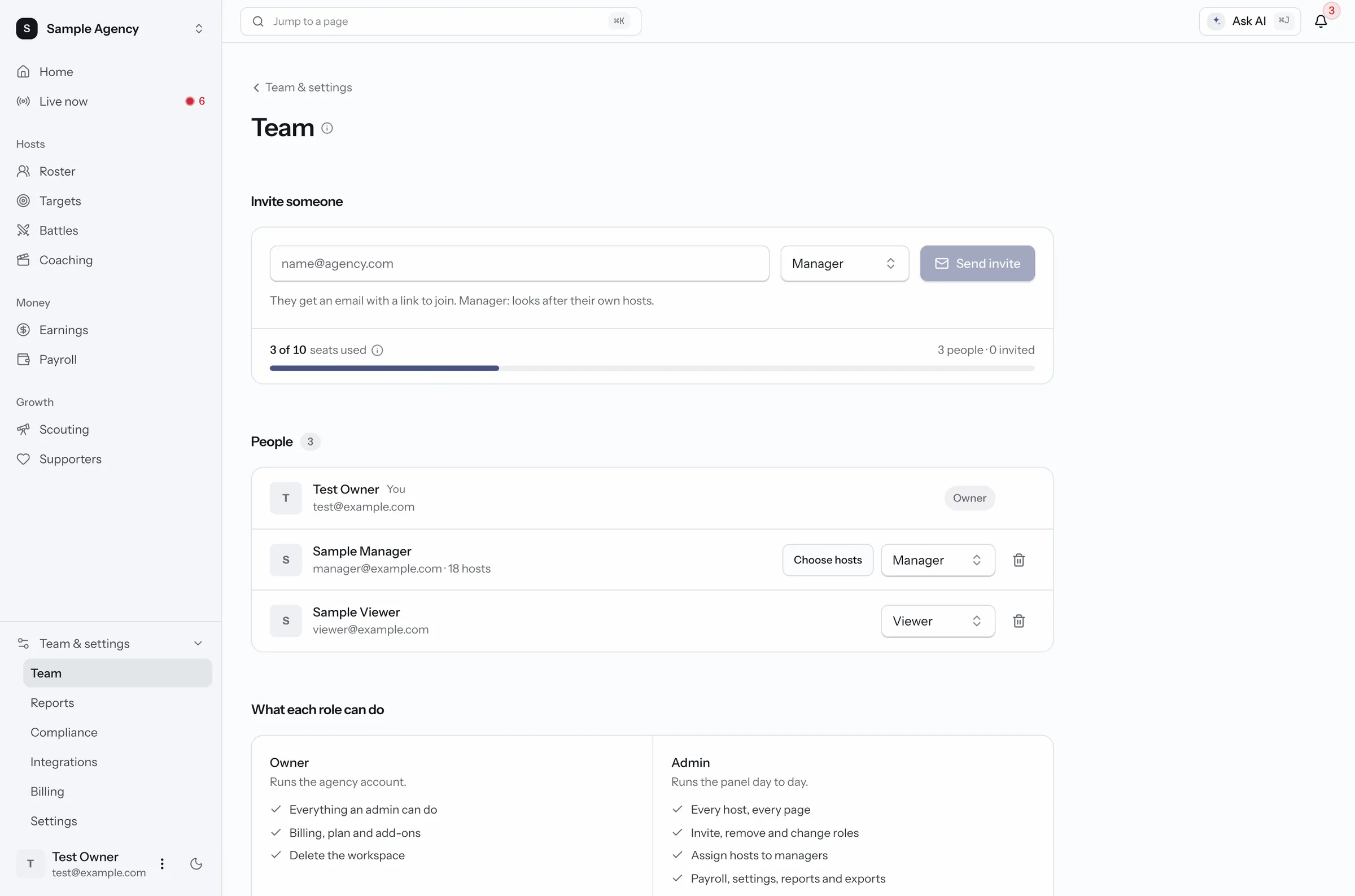Select the Team submenu item
1355x896 pixels.
pyautogui.click(x=117, y=673)
